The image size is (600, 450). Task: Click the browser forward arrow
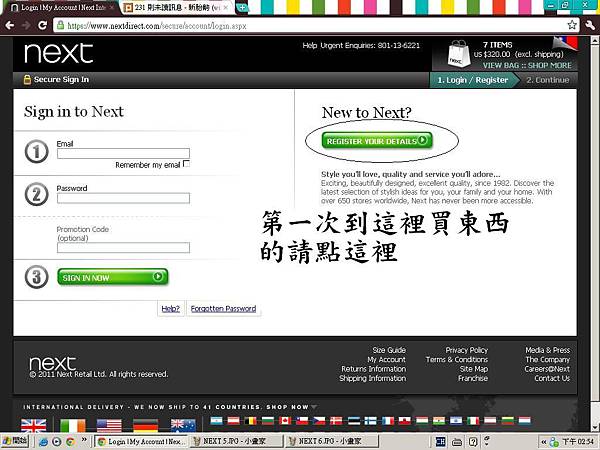(26, 26)
